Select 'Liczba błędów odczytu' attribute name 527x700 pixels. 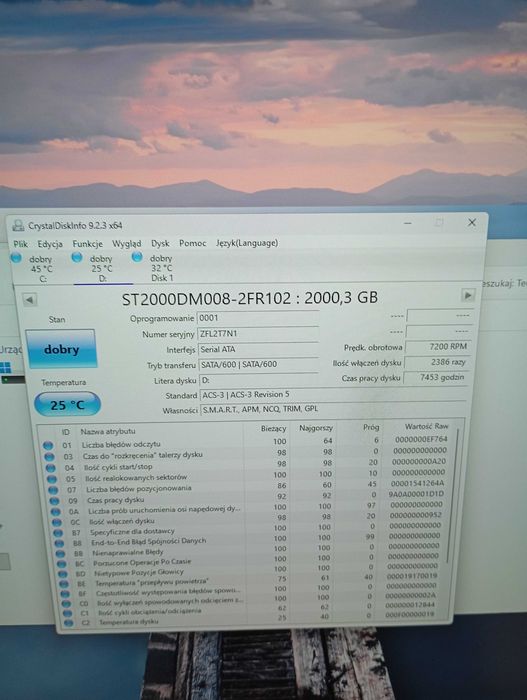(121, 445)
